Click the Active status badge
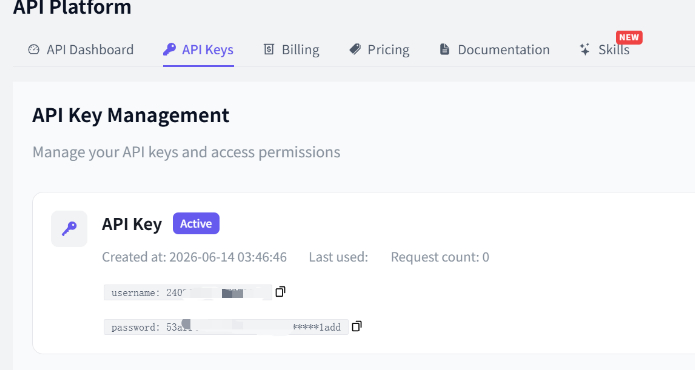 (196, 223)
